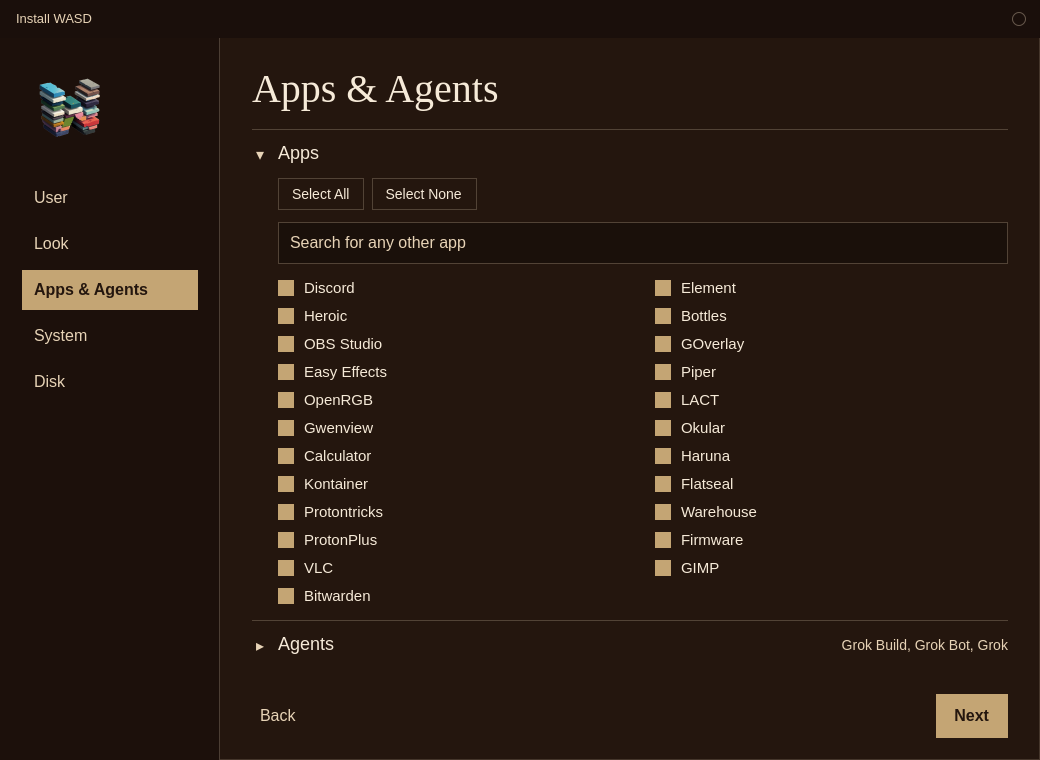Open the Disk step

click(x=110, y=381)
